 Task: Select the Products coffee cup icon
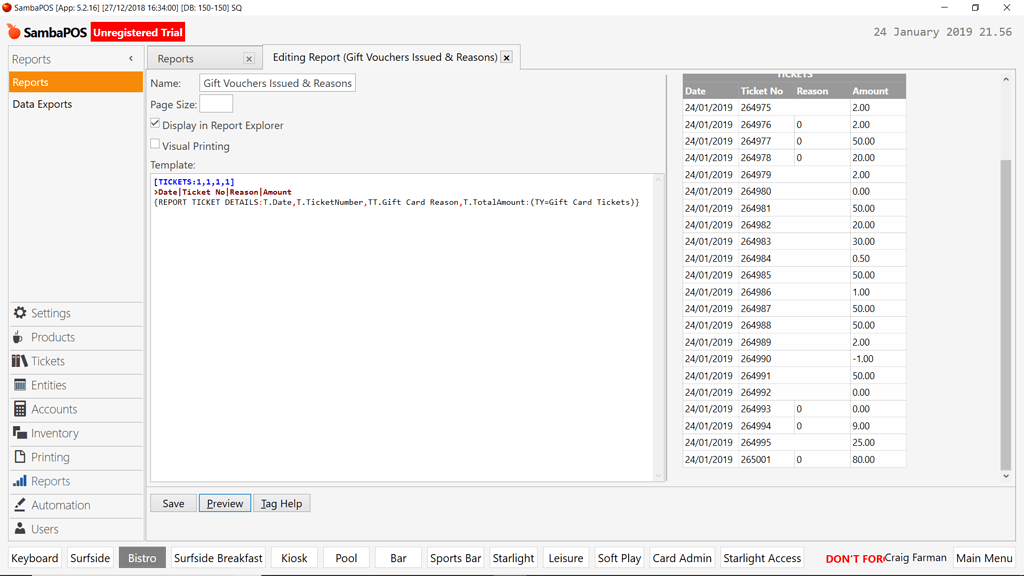click(18, 337)
